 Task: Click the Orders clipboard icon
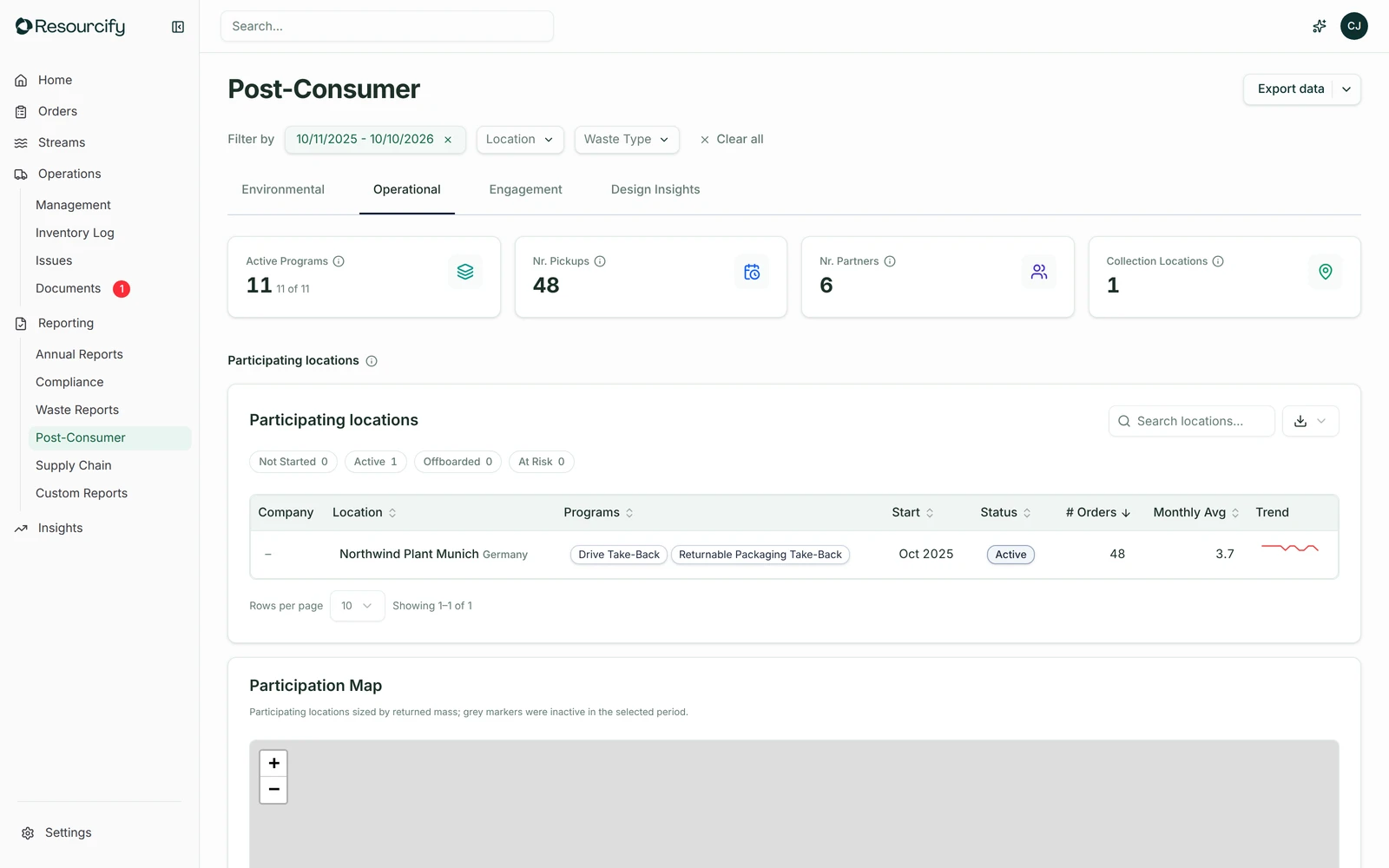[x=21, y=111]
